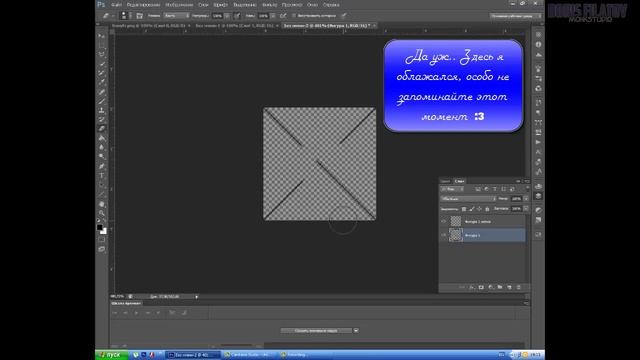Toggle the brush panel icon in options bar
Viewport: 640px width, 360px height.
tap(140, 16)
